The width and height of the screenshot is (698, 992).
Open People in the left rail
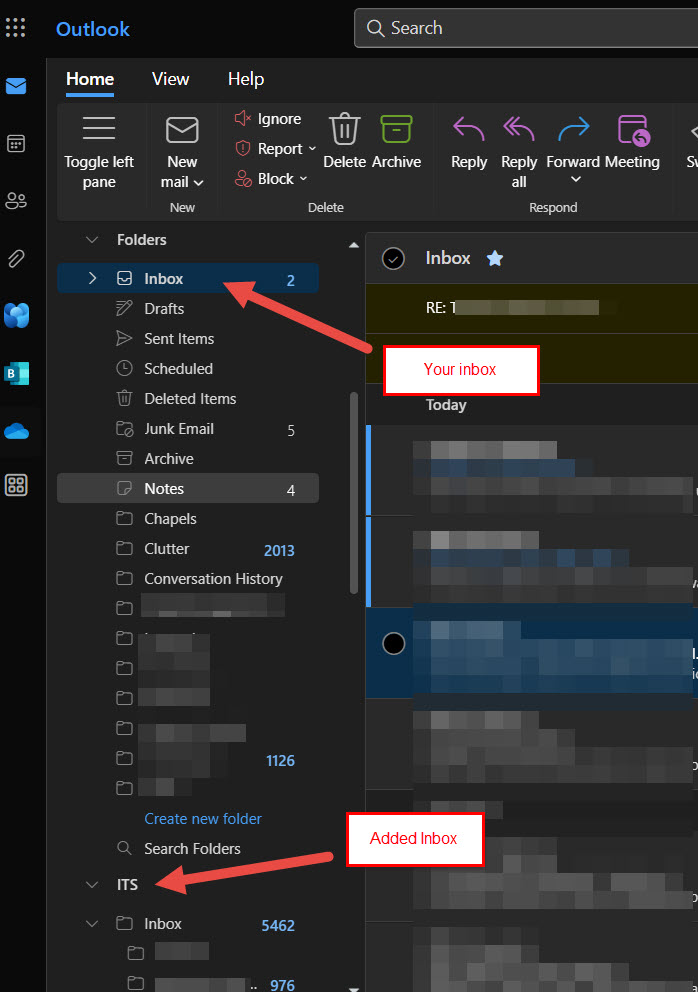(x=16, y=201)
